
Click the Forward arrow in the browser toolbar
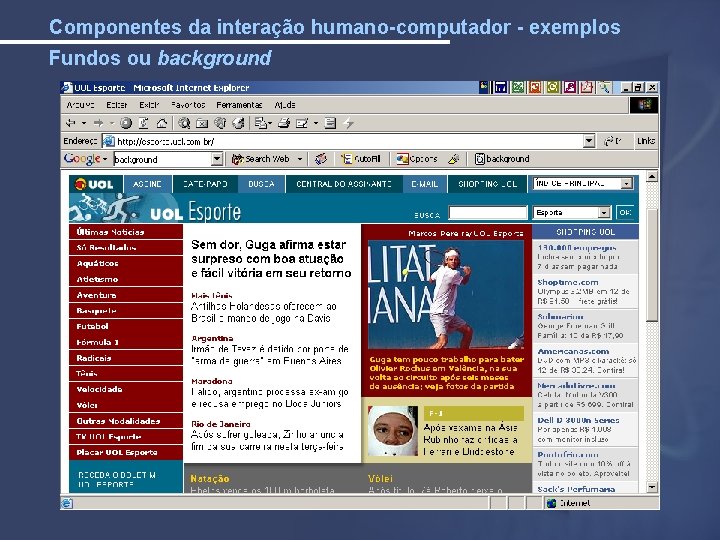pos(98,123)
